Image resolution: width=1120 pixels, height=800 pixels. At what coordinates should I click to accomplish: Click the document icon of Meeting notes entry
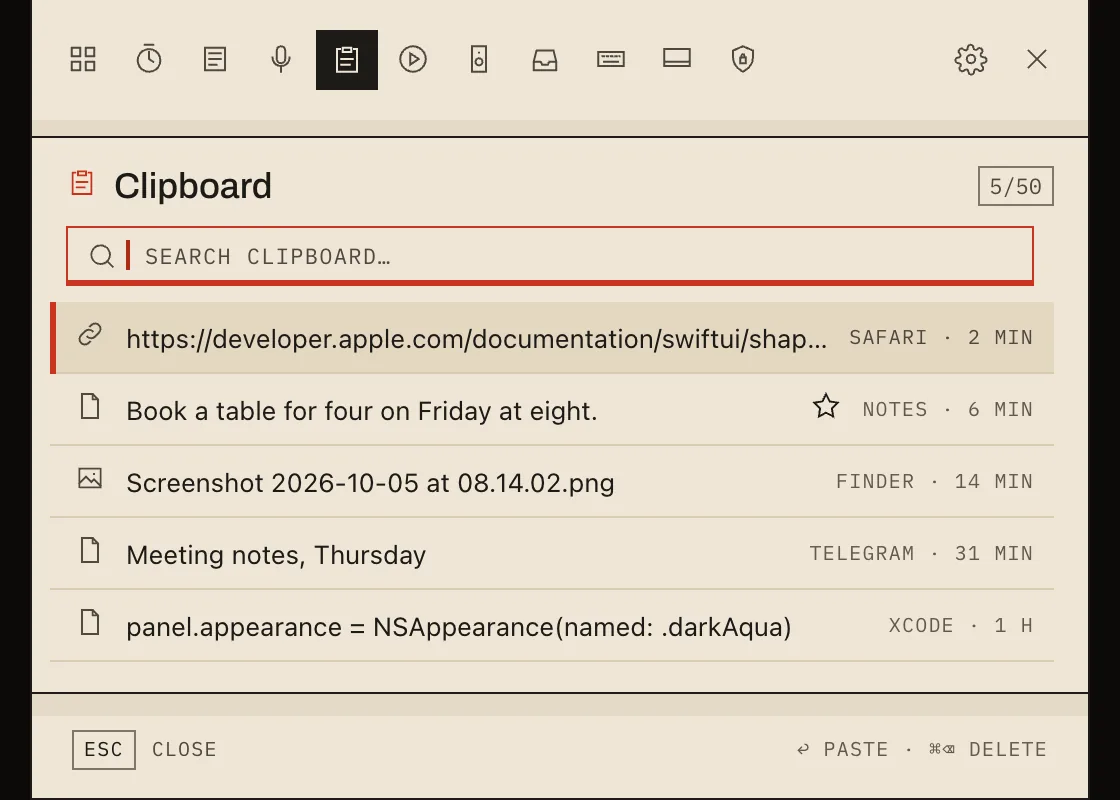pos(90,551)
